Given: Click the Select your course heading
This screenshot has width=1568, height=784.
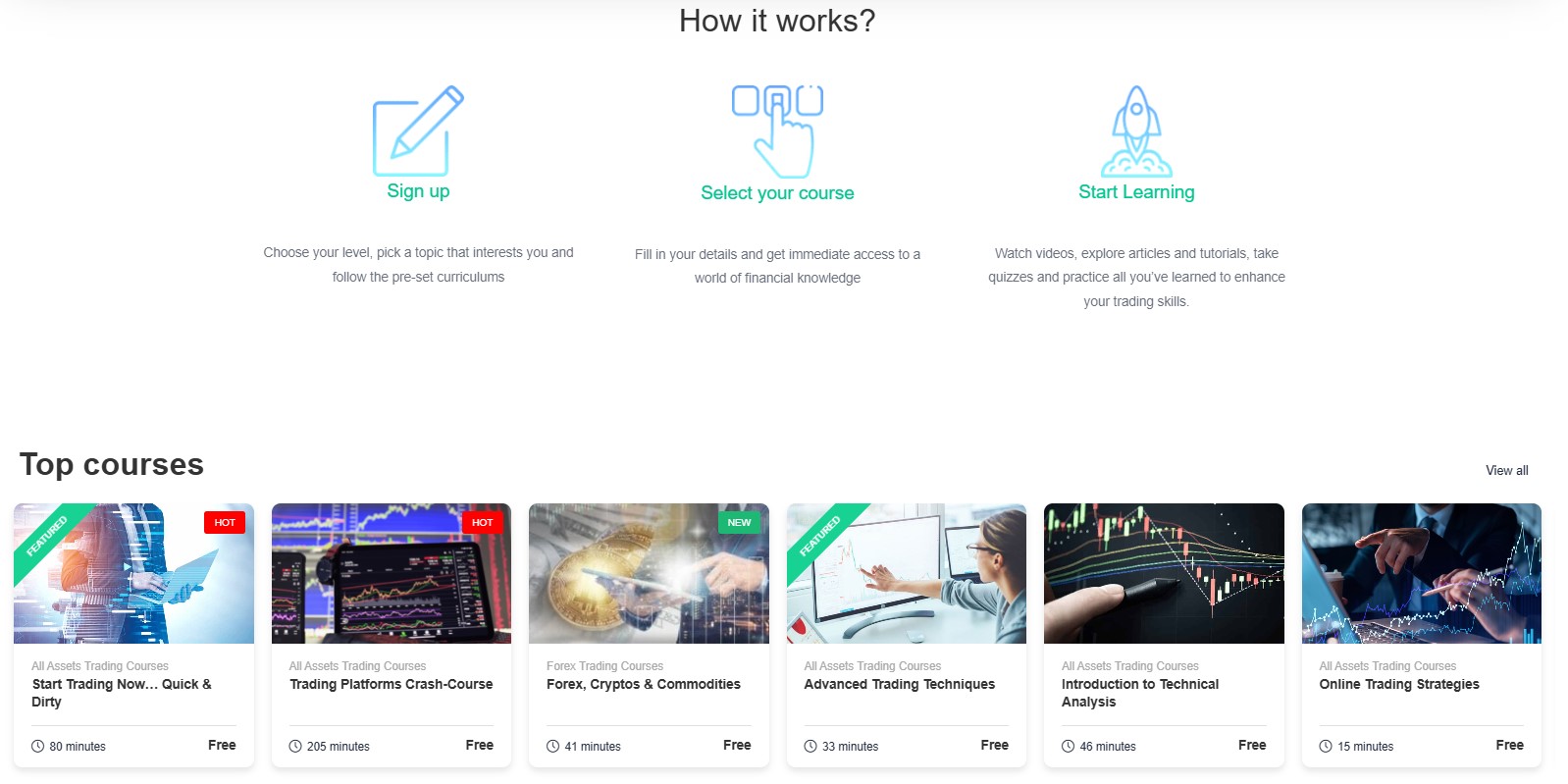Looking at the screenshot, I should tap(777, 193).
